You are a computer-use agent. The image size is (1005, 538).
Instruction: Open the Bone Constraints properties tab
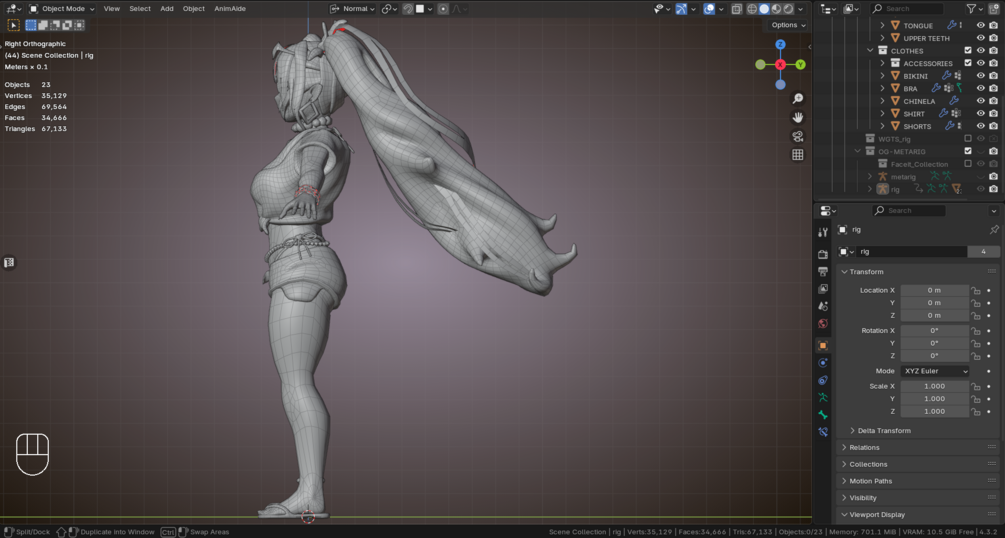pyautogui.click(x=823, y=432)
